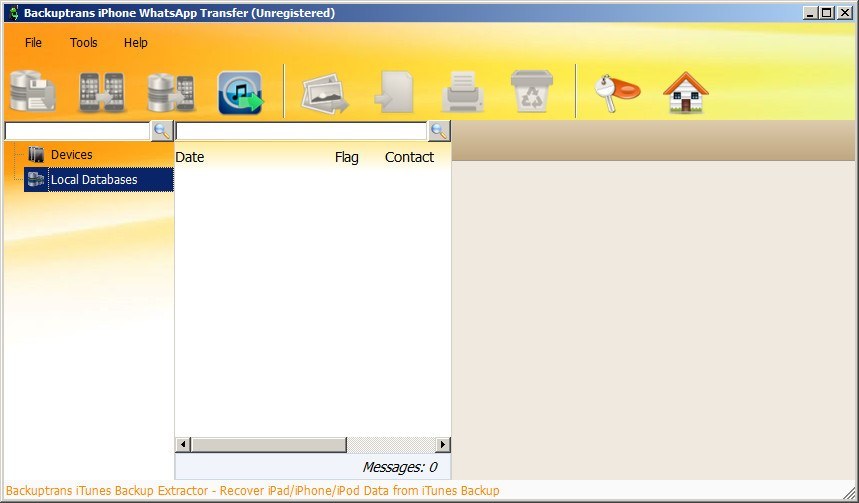Click the left arrow of horizontal scrollbar
This screenshot has height=503, width=859.
pos(183,444)
